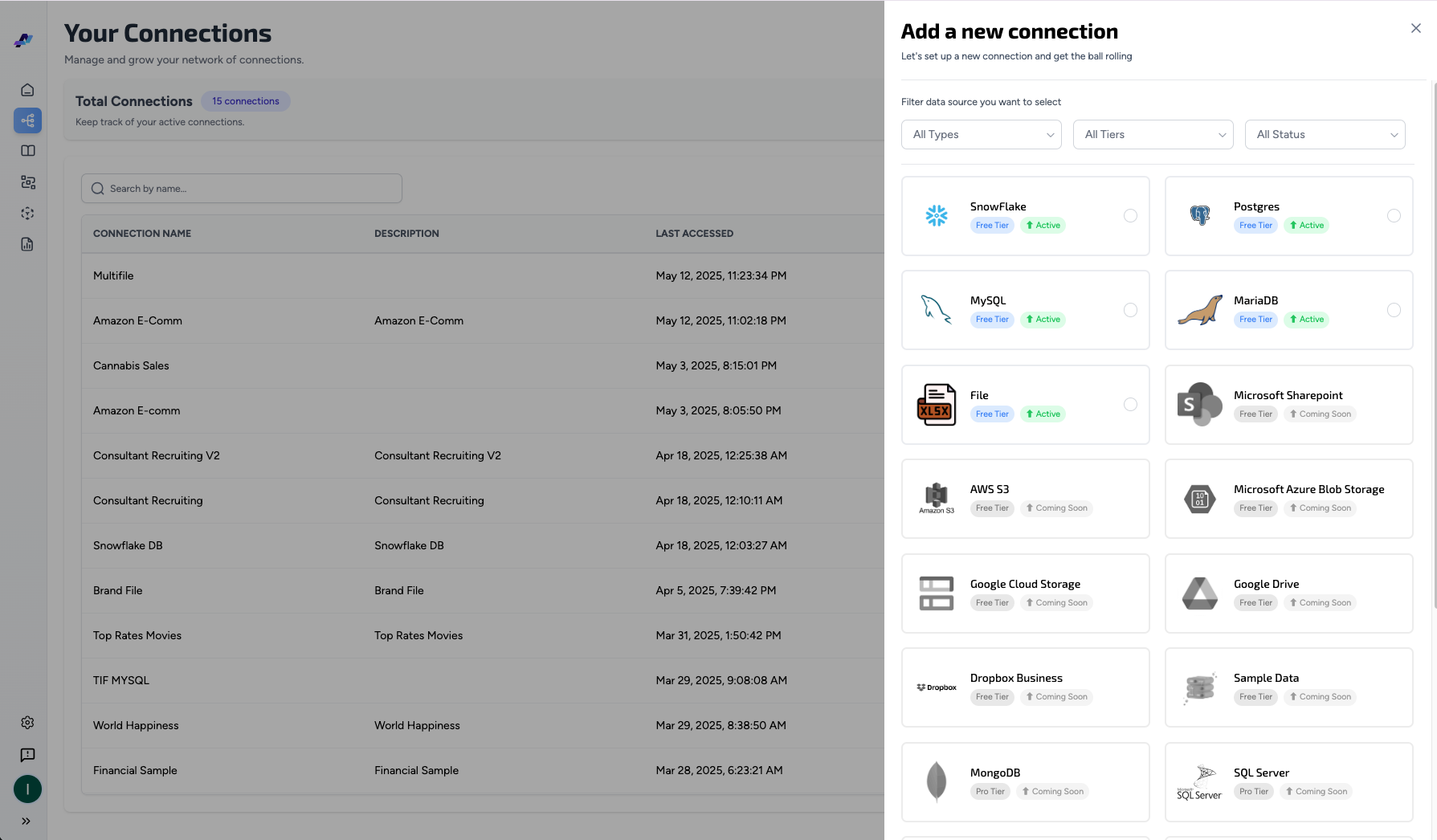Open the book icon in sidebar
Viewport: 1437px width, 840px height.
(27, 151)
